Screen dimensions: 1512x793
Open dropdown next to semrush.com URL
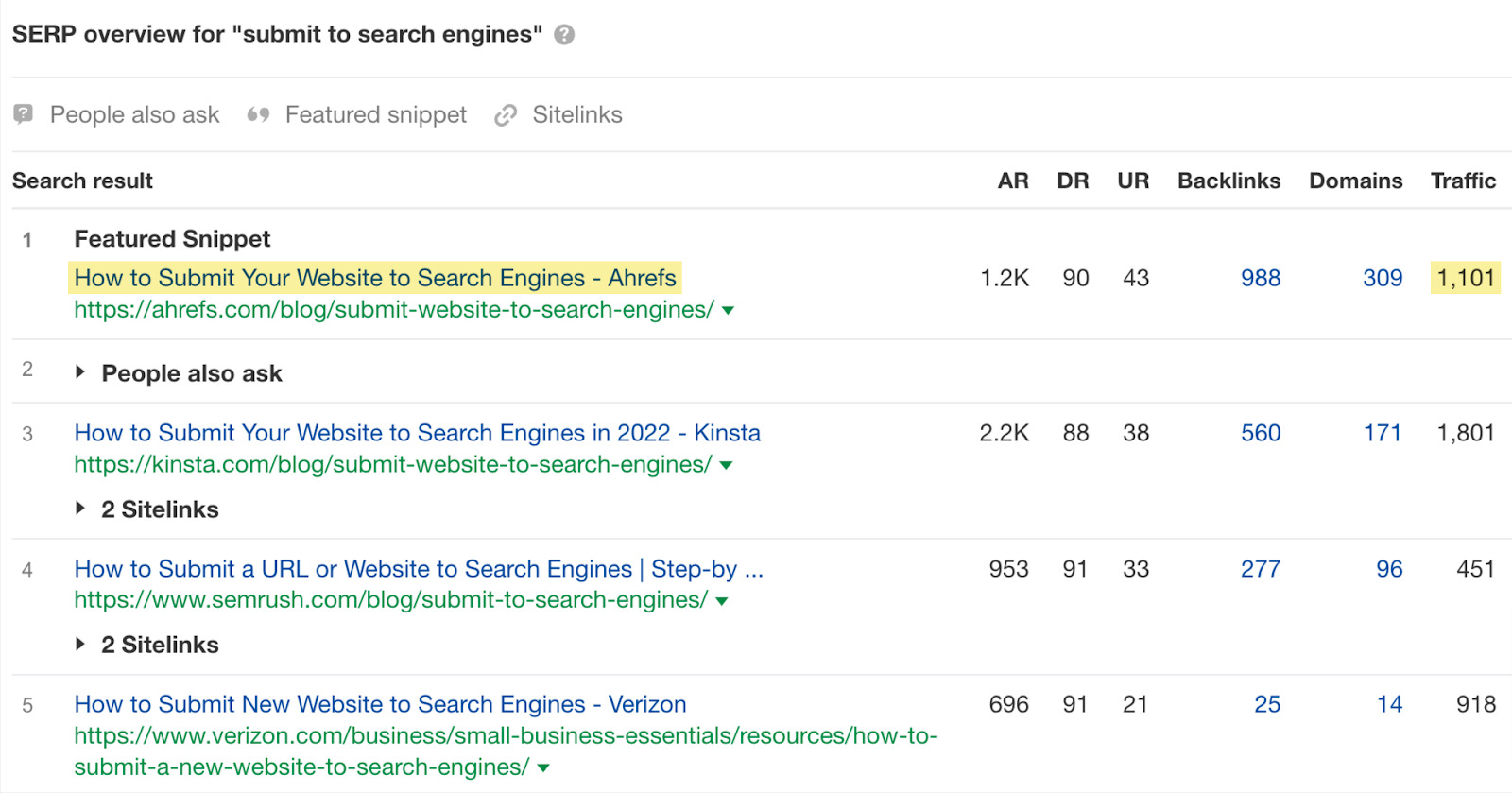pos(722,601)
